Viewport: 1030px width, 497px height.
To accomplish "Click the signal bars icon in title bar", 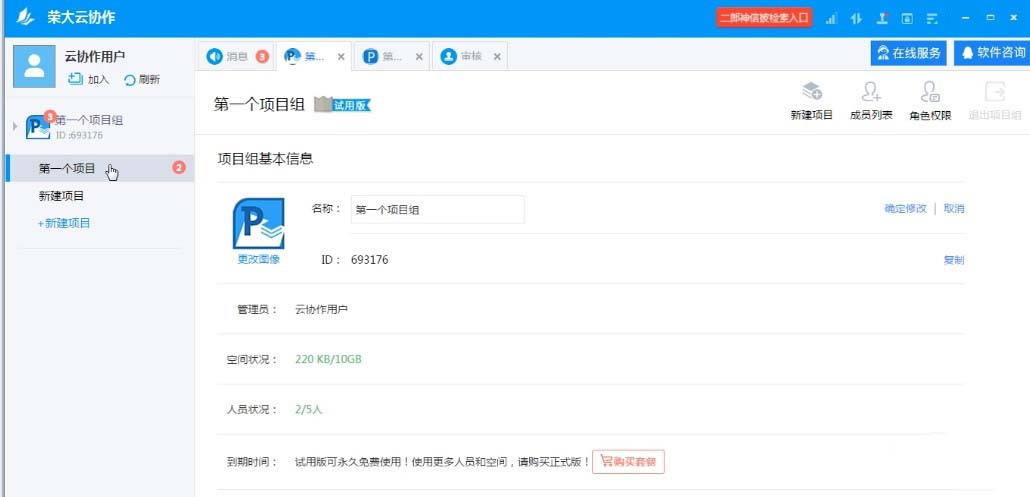I will [x=831, y=19].
